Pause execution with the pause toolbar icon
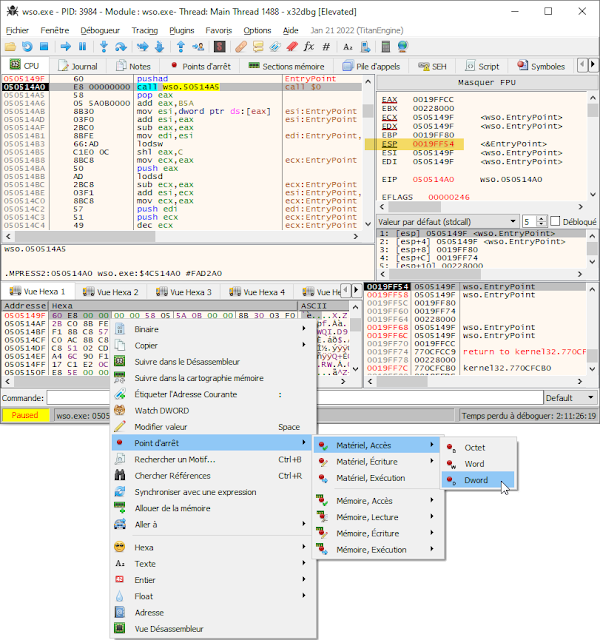The image size is (600, 640). tap(82, 47)
